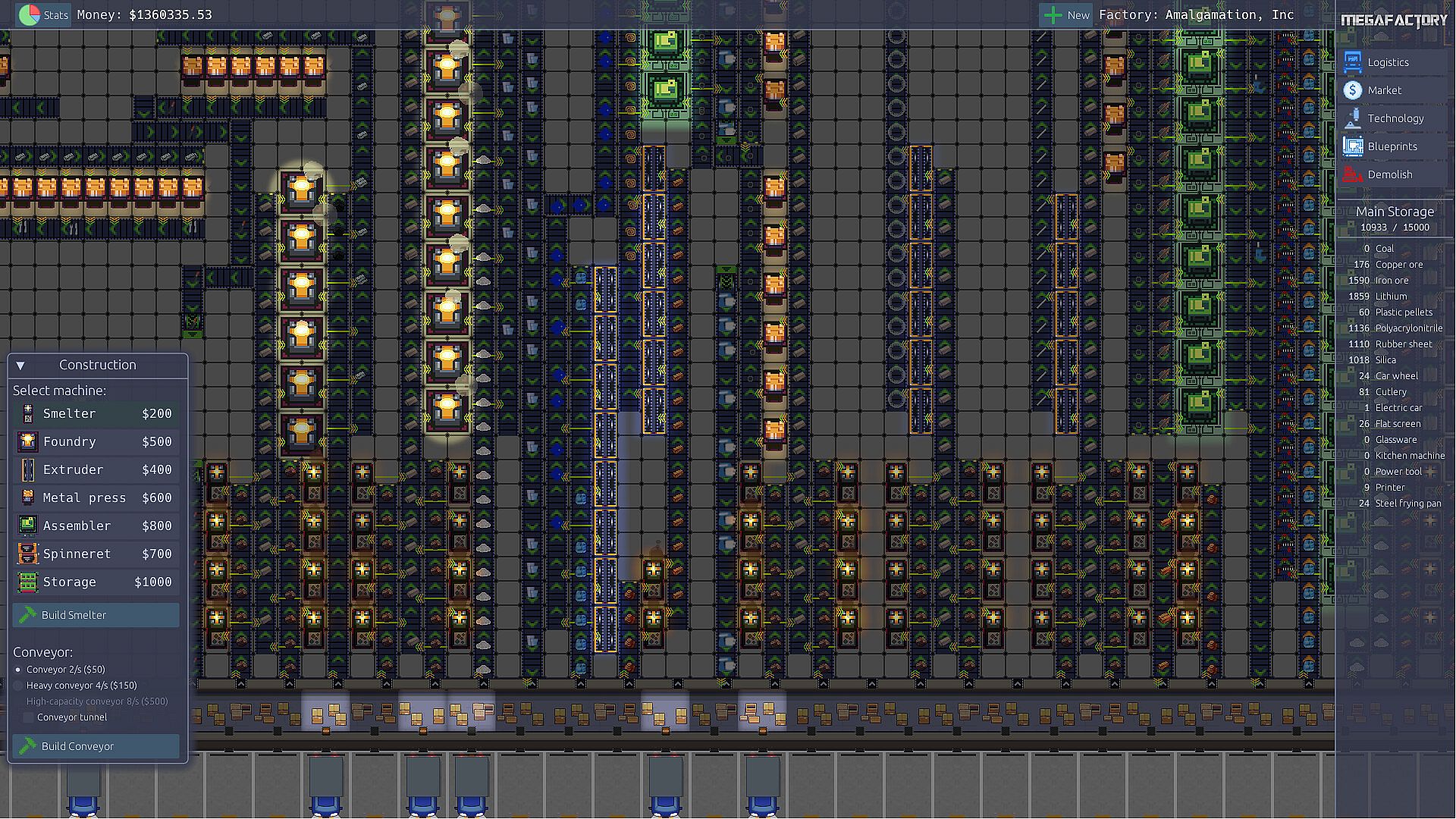Enable the Conveyor tunnel checkbox
The width and height of the screenshot is (1456, 819).
[x=29, y=717]
